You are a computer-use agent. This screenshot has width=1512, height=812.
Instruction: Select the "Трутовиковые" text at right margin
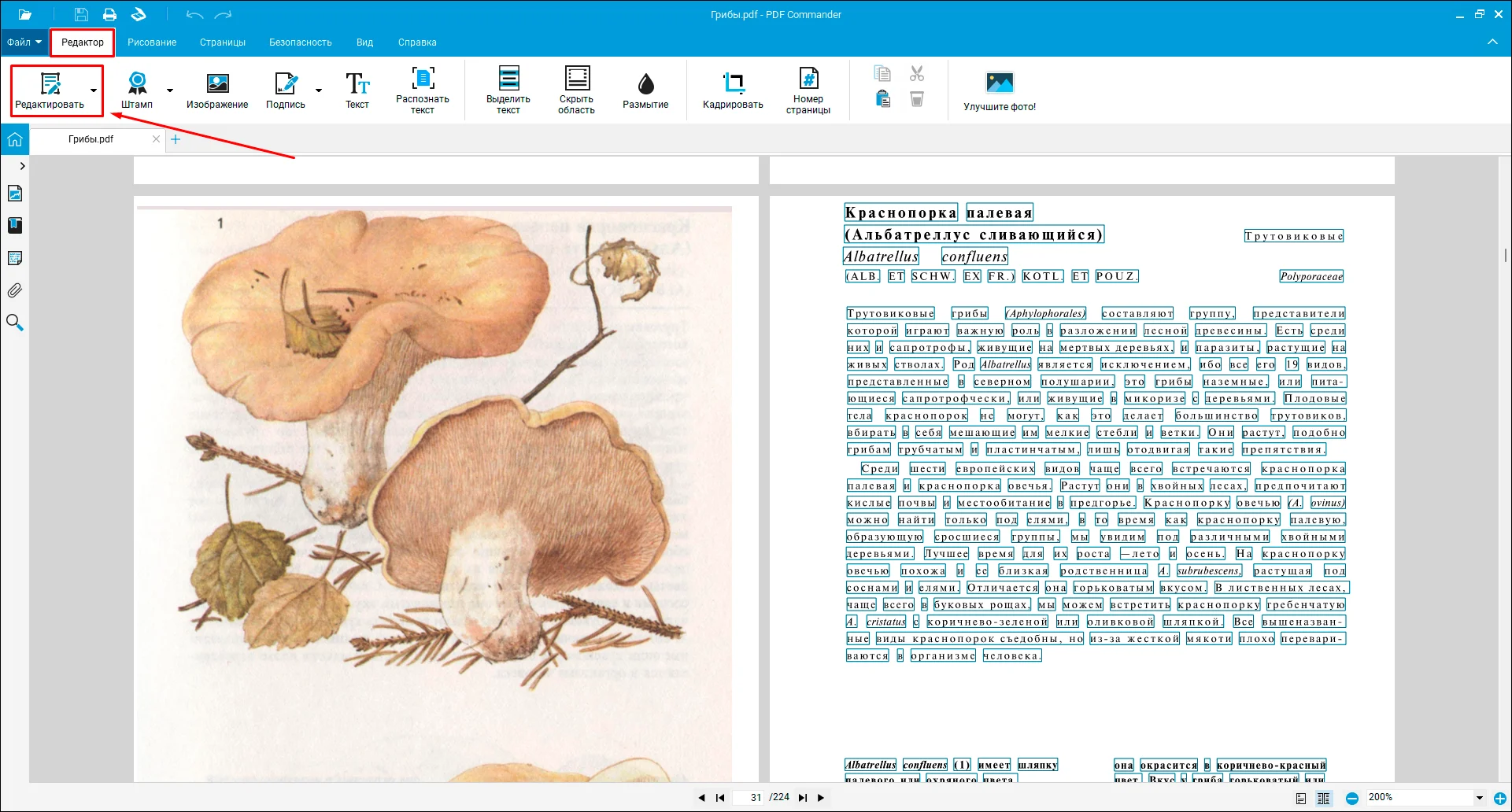tap(1294, 236)
